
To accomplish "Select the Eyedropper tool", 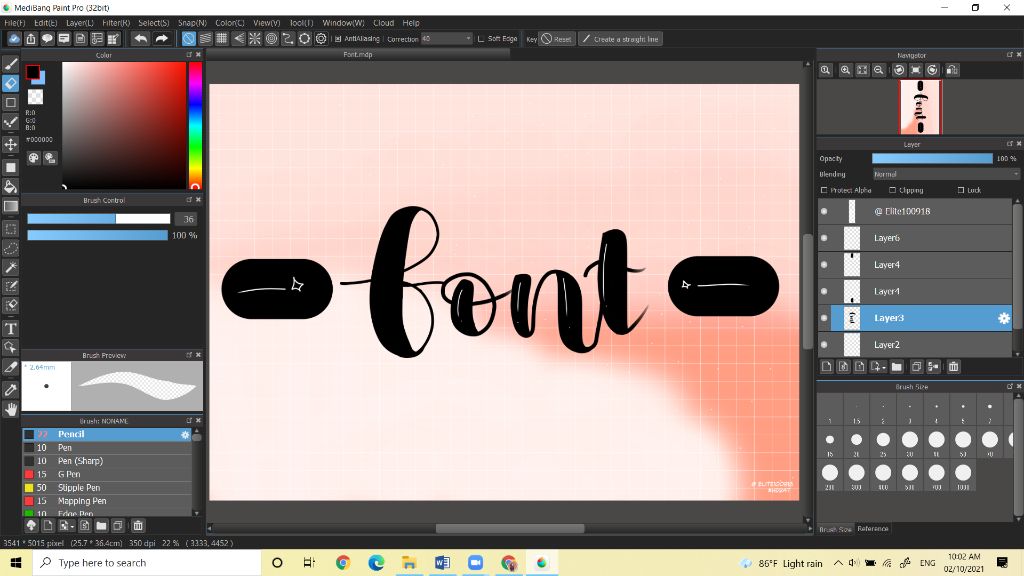I will click(x=10, y=390).
